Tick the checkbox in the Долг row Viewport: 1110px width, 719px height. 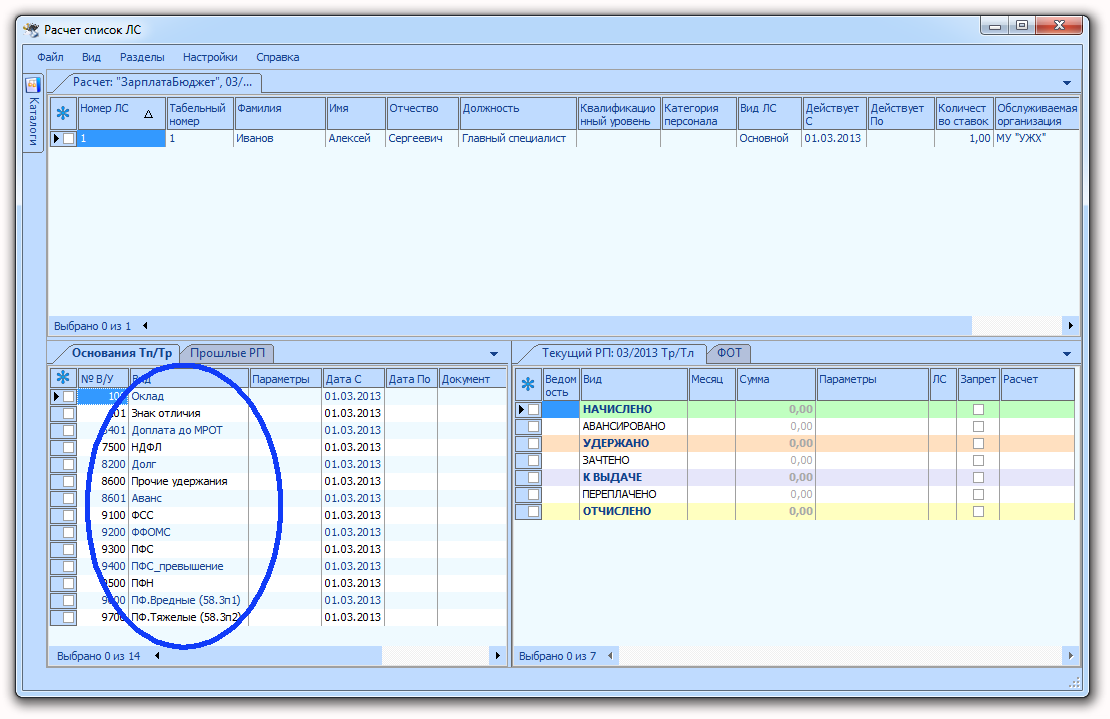click(69, 464)
